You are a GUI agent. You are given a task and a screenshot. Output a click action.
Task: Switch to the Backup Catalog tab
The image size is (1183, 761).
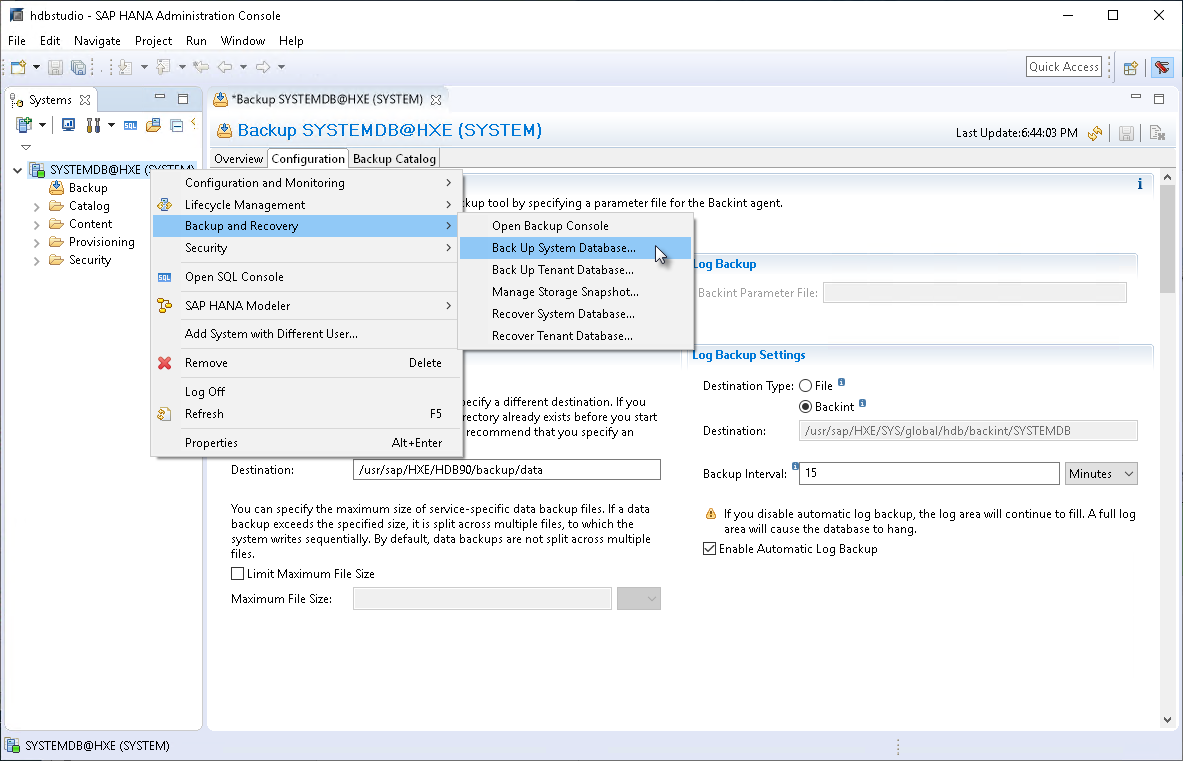point(393,158)
